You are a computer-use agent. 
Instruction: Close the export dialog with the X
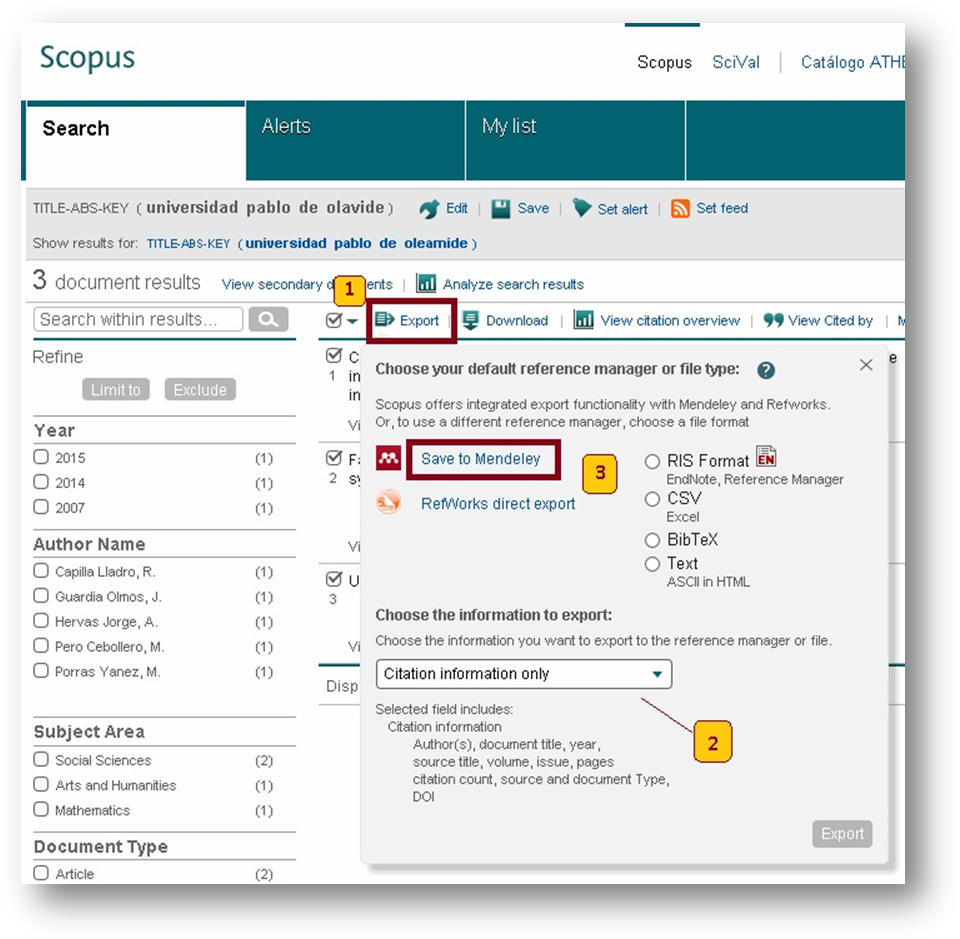[866, 365]
